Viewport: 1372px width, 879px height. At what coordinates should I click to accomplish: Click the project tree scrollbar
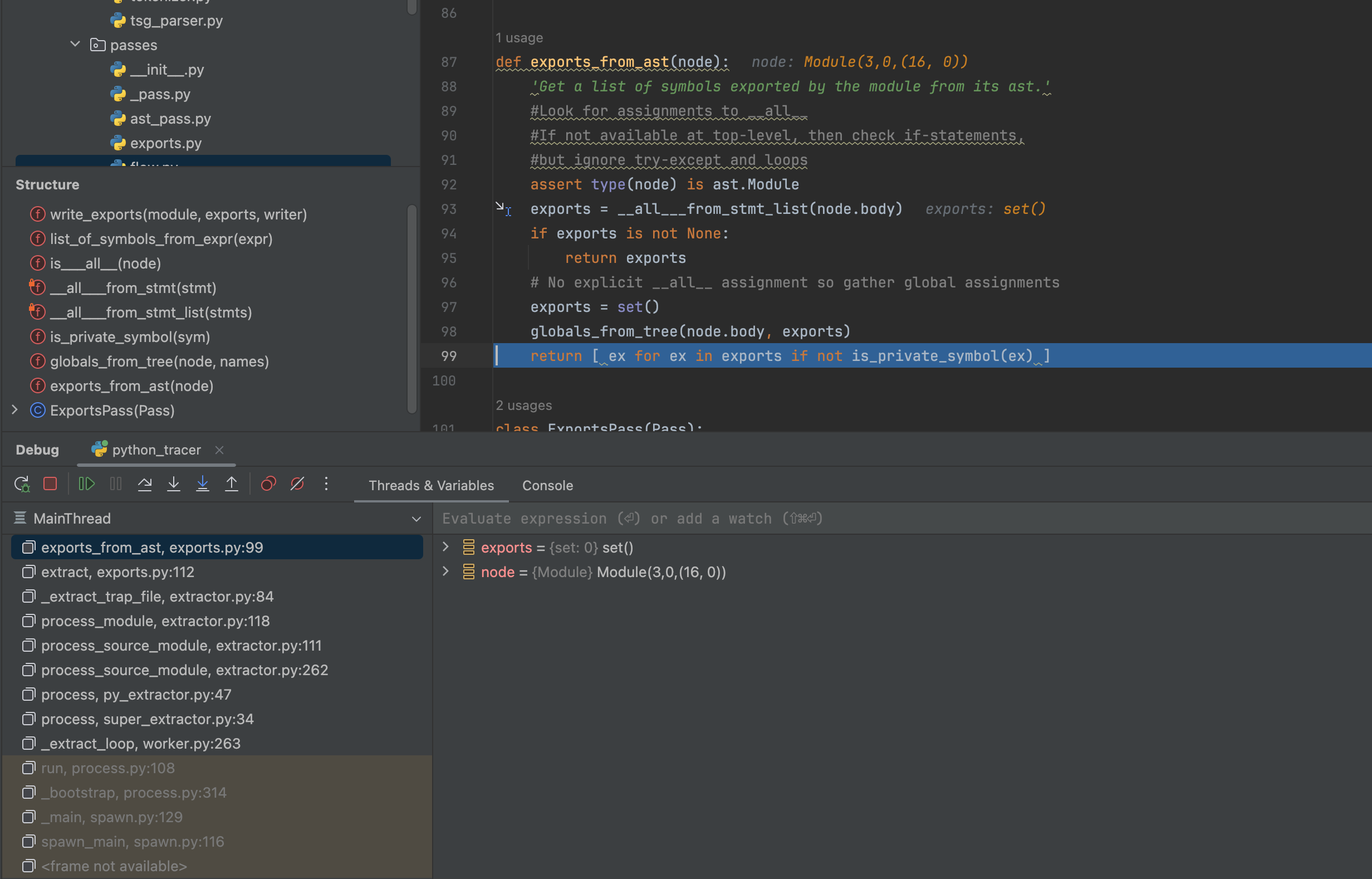(x=412, y=7)
